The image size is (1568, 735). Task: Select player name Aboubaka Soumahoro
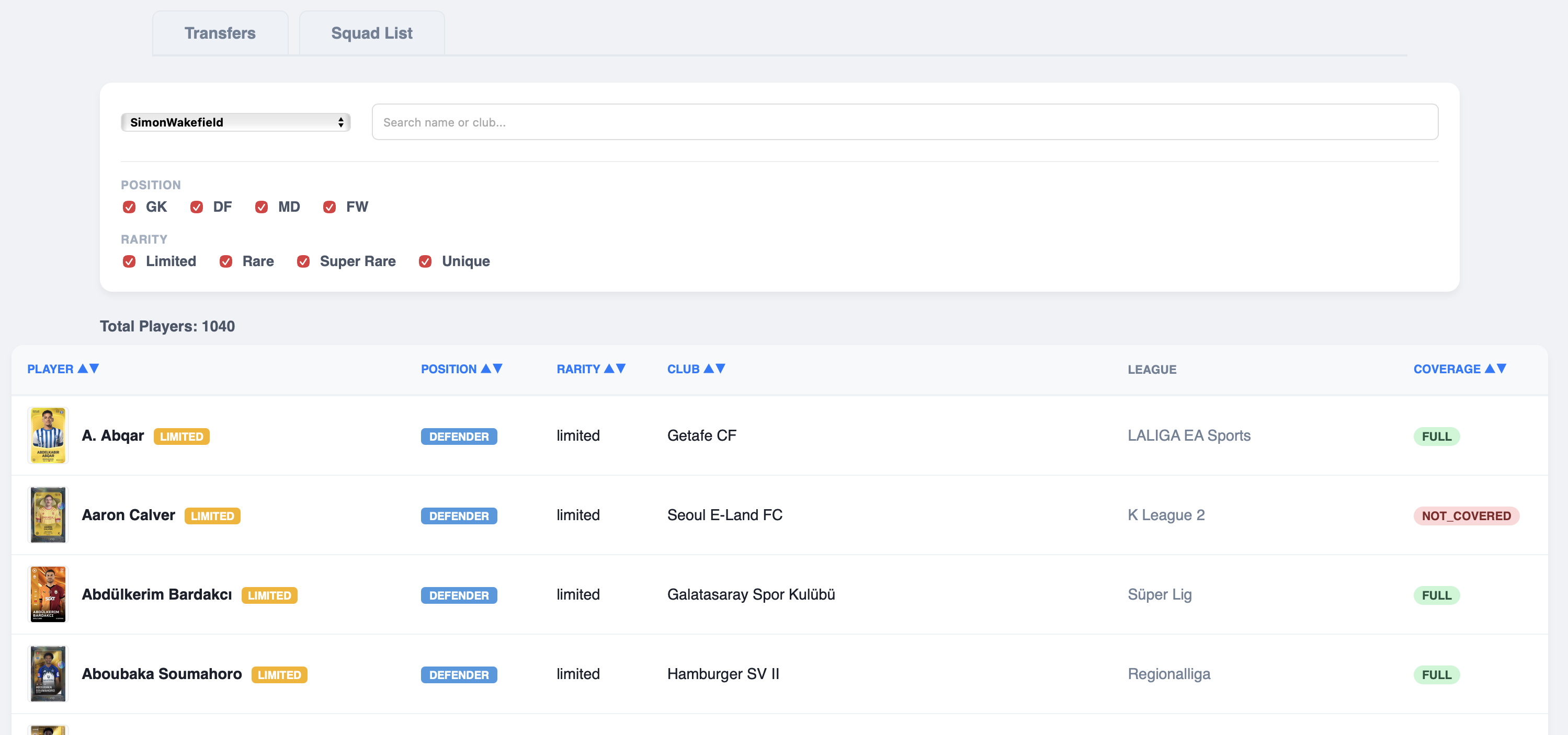click(162, 673)
